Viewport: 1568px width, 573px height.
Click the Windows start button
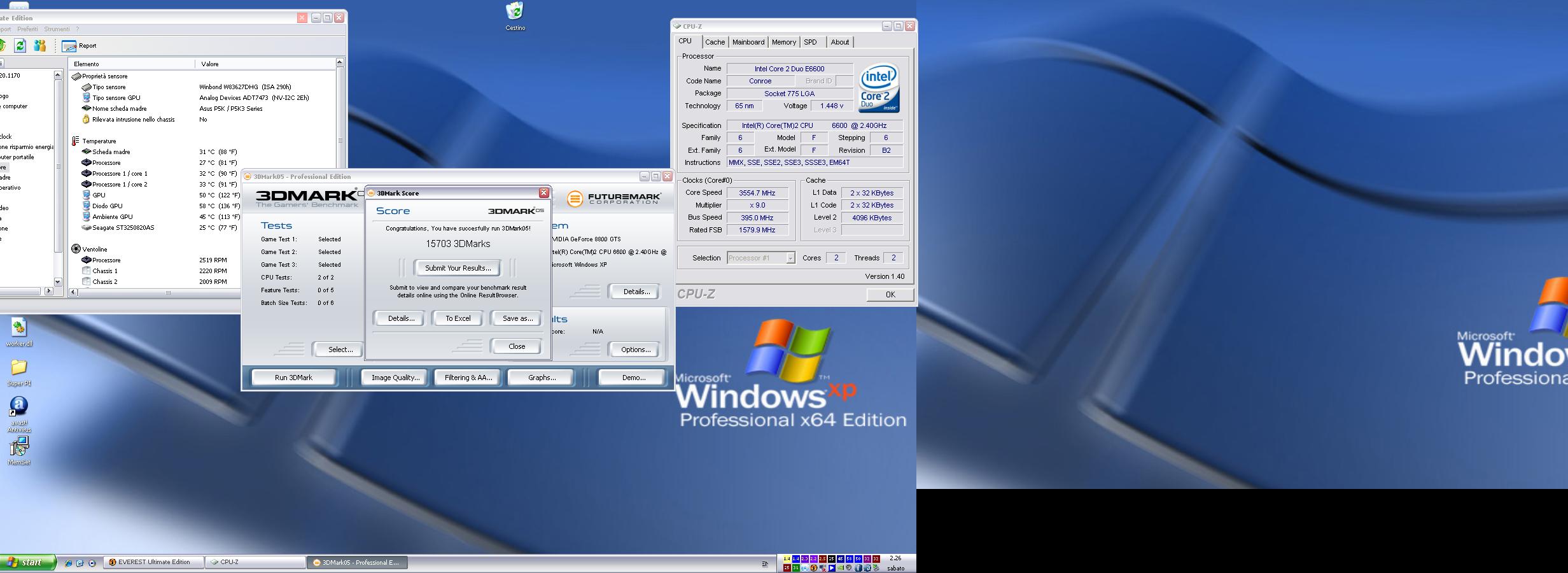[x=27, y=563]
